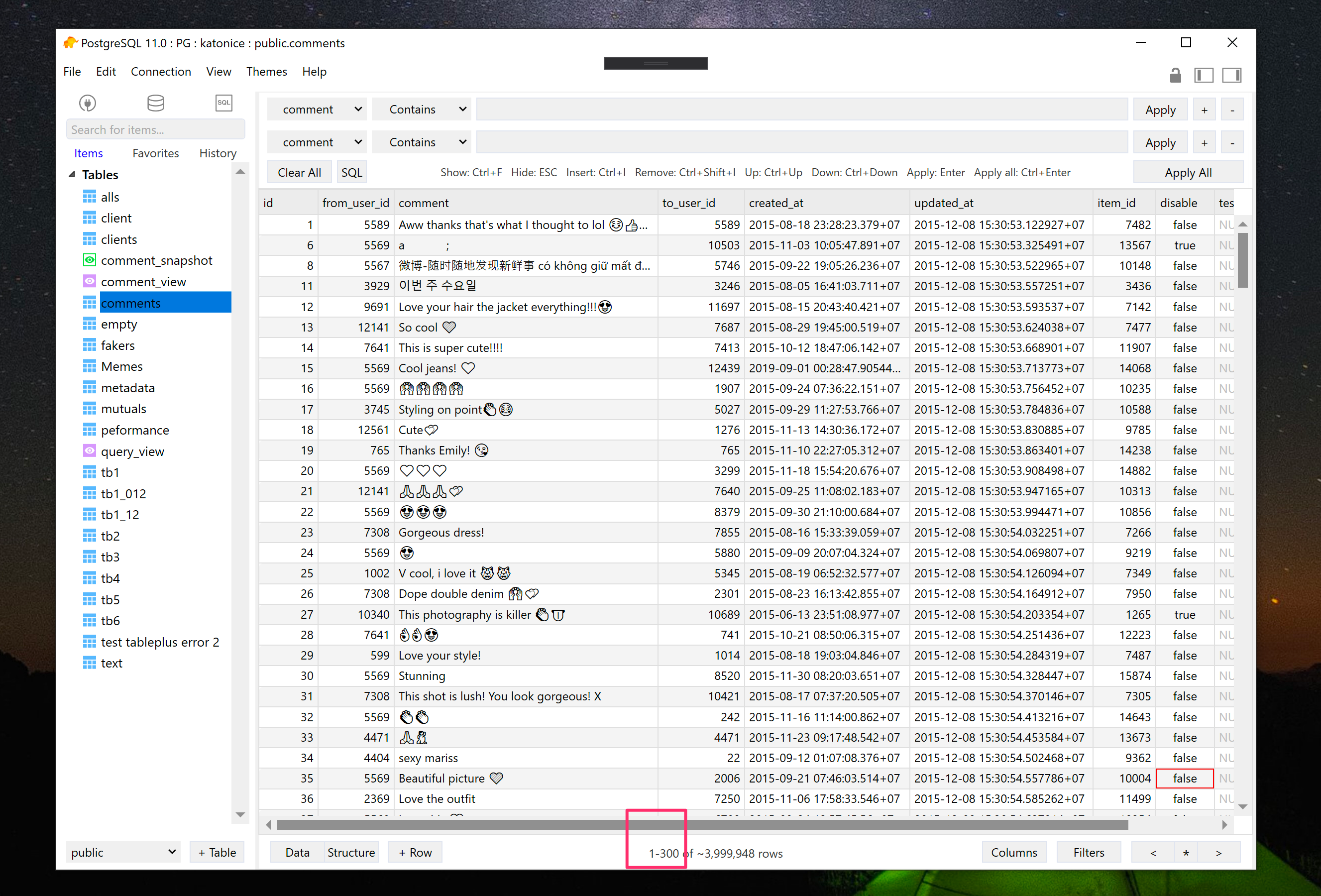
Task: Switch to the Structure tab
Action: (x=351, y=852)
